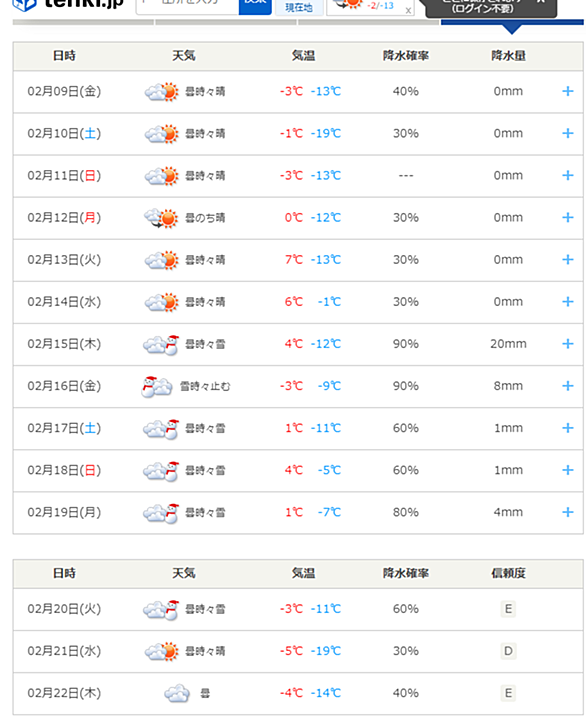Click the 02月14日(水) date cell
Screen dimensions: 586x724
[x=64, y=302]
